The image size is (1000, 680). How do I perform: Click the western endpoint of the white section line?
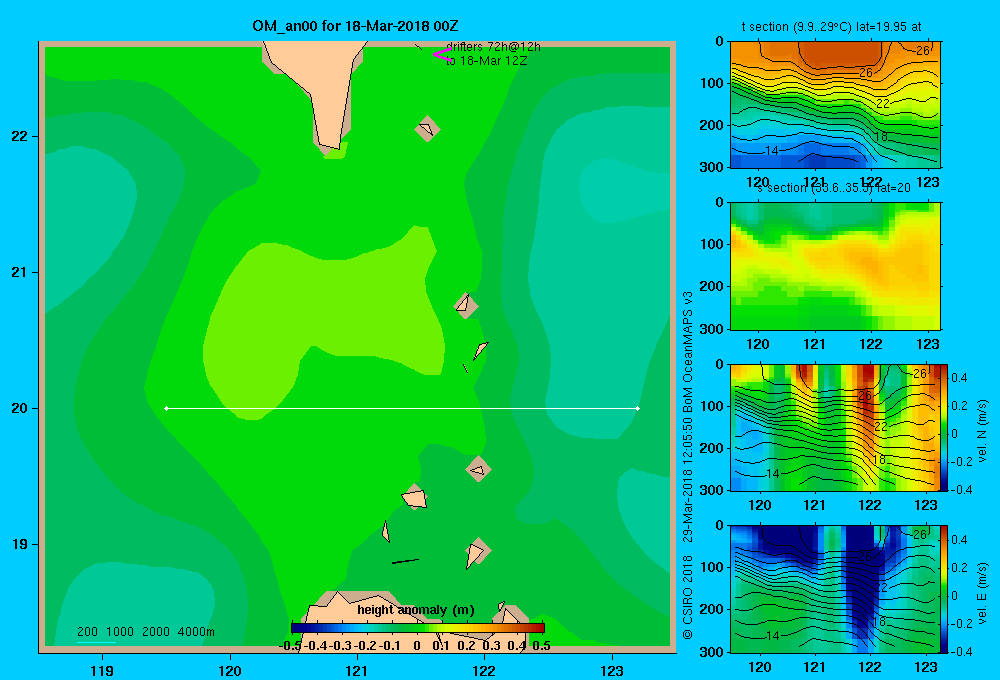tap(166, 408)
